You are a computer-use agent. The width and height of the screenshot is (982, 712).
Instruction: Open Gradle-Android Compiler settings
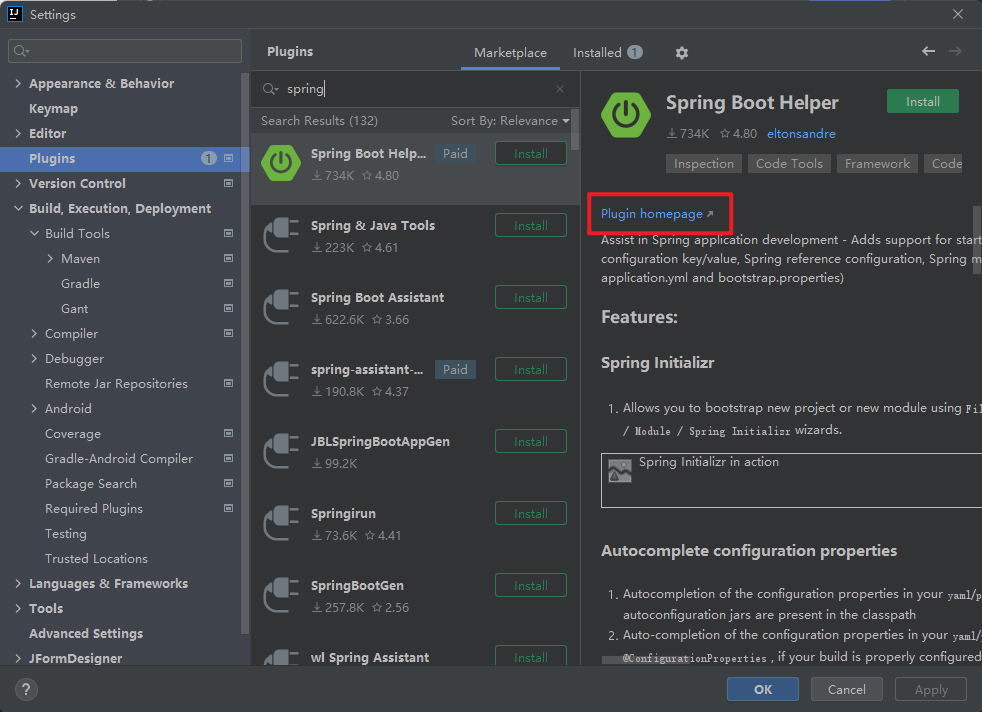tap(119, 459)
